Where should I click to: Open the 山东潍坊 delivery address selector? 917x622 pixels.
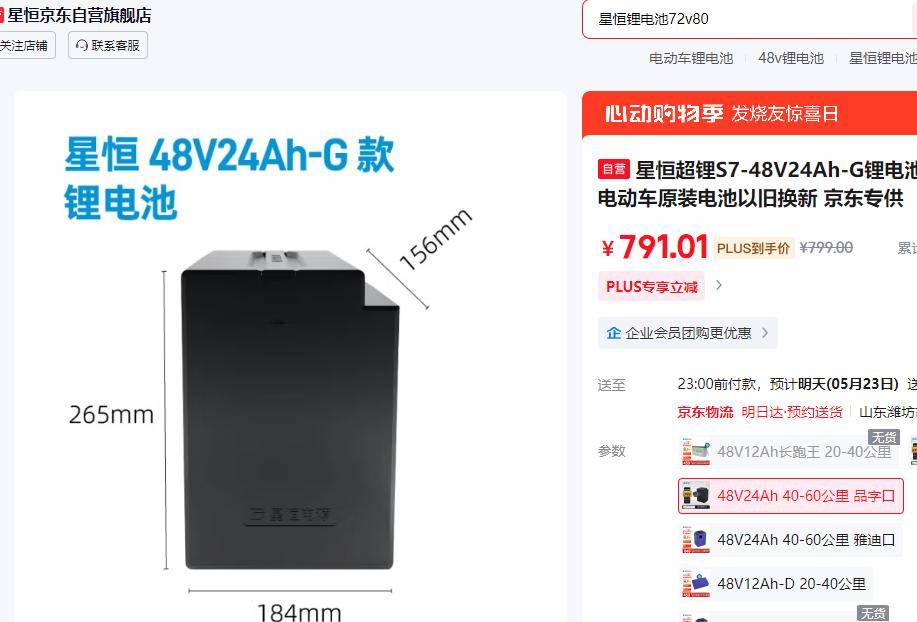click(888, 412)
